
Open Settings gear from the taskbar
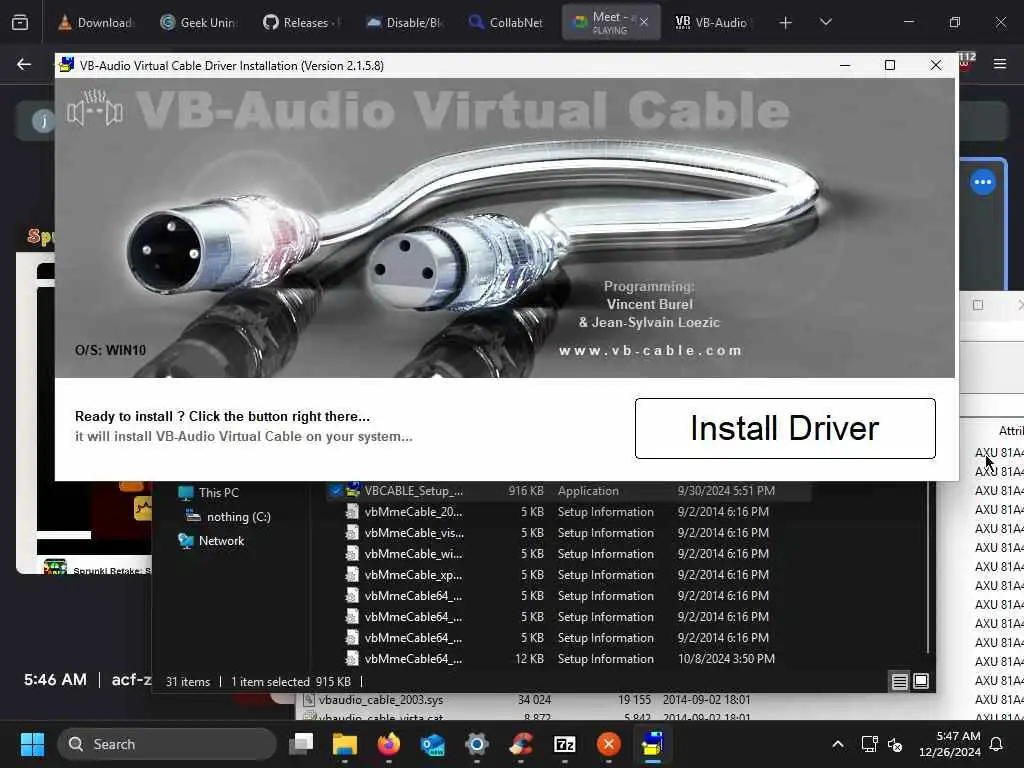pyautogui.click(x=477, y=744)
